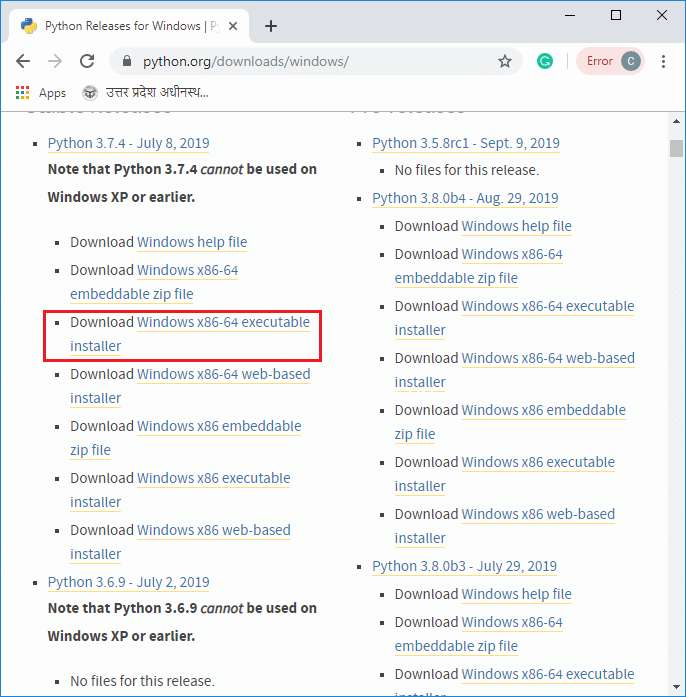The height and width of the screenshot is (697, 686).
Task: Click the scrollbar down arrow
Action: click(677, 688)
